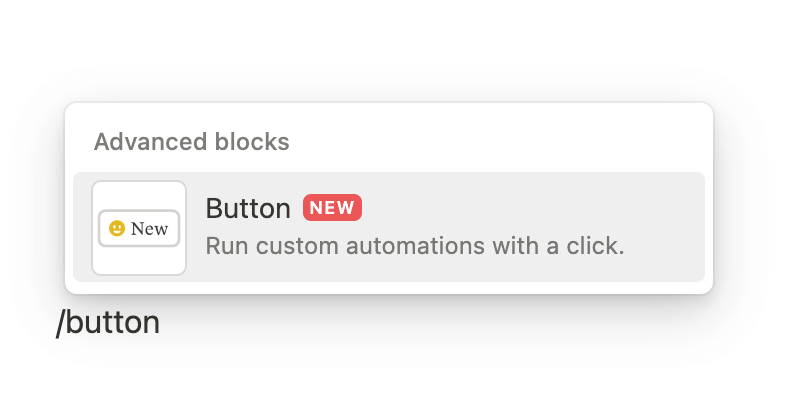Click the slash character before 'button'
This screenshot has width=808, height=404.
tap(60, 323)
